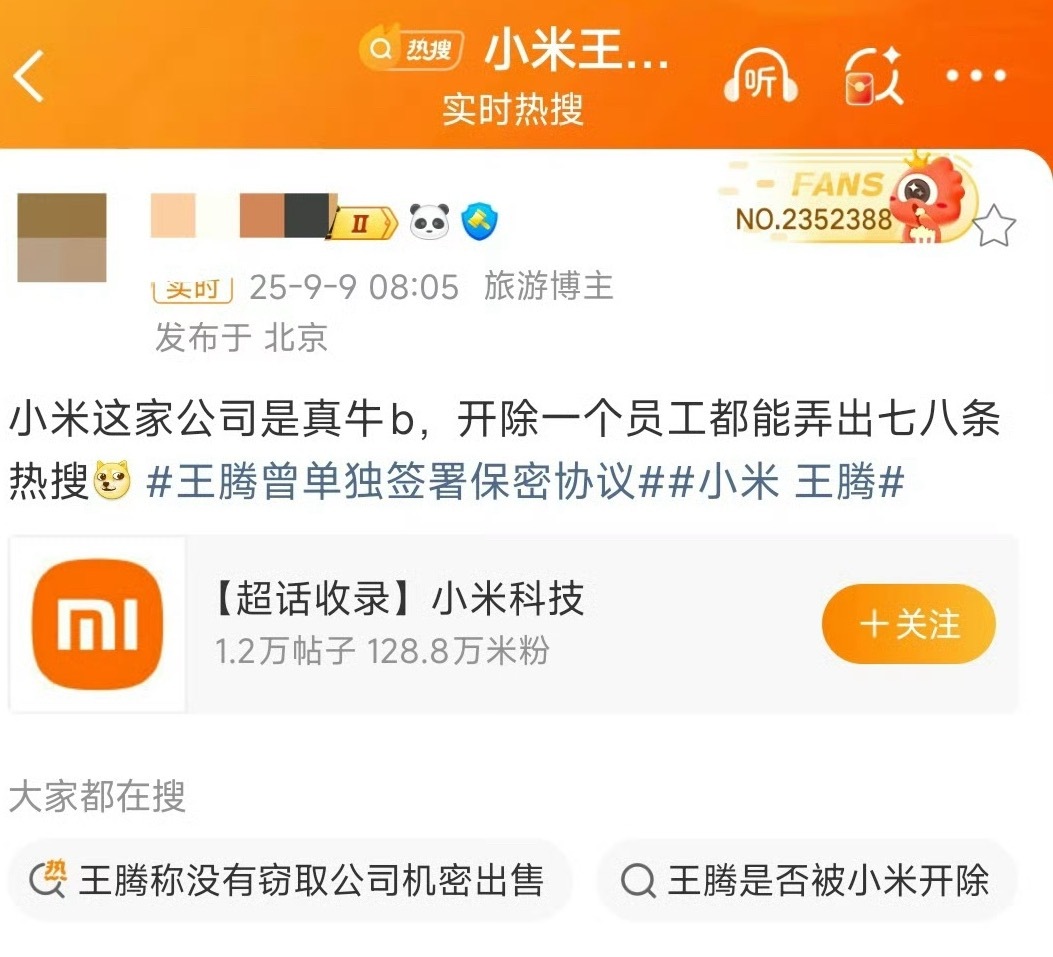This screenshot has height=957, width=1053.
Task: Tap the red envelope AI search icon
Action: point(873,77)
